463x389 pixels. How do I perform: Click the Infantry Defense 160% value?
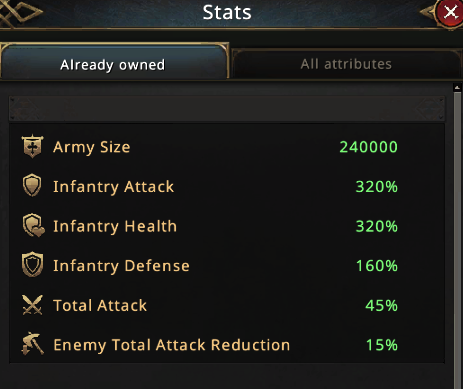(377, 266)
